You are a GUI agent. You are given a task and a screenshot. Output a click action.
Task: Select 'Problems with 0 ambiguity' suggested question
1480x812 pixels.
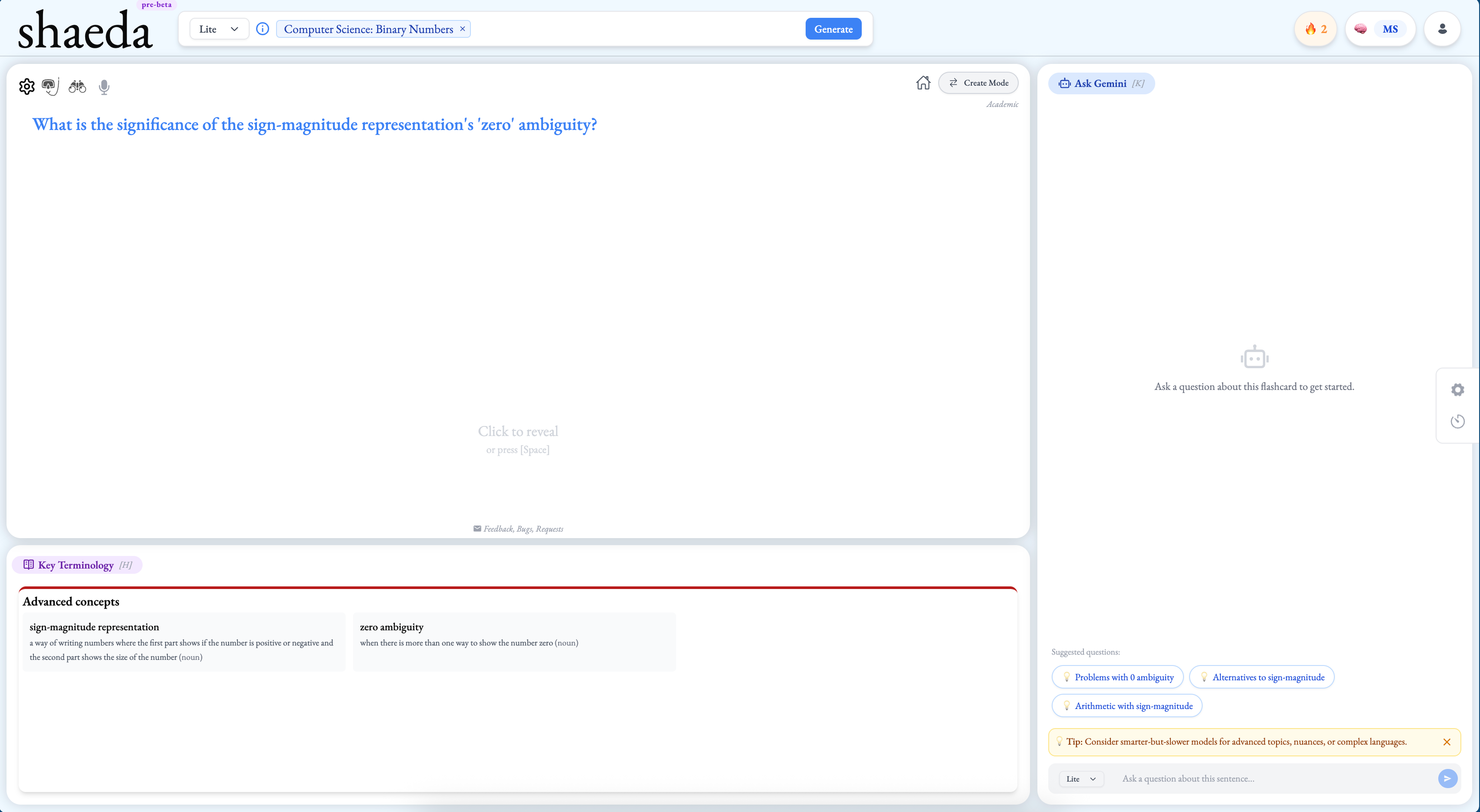(x=1117, y=677)
